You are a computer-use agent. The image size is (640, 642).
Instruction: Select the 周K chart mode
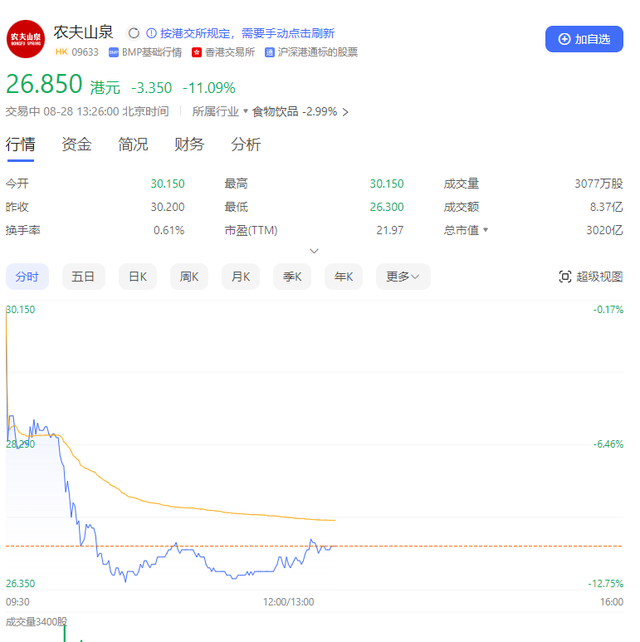click(x=189, y=277)
